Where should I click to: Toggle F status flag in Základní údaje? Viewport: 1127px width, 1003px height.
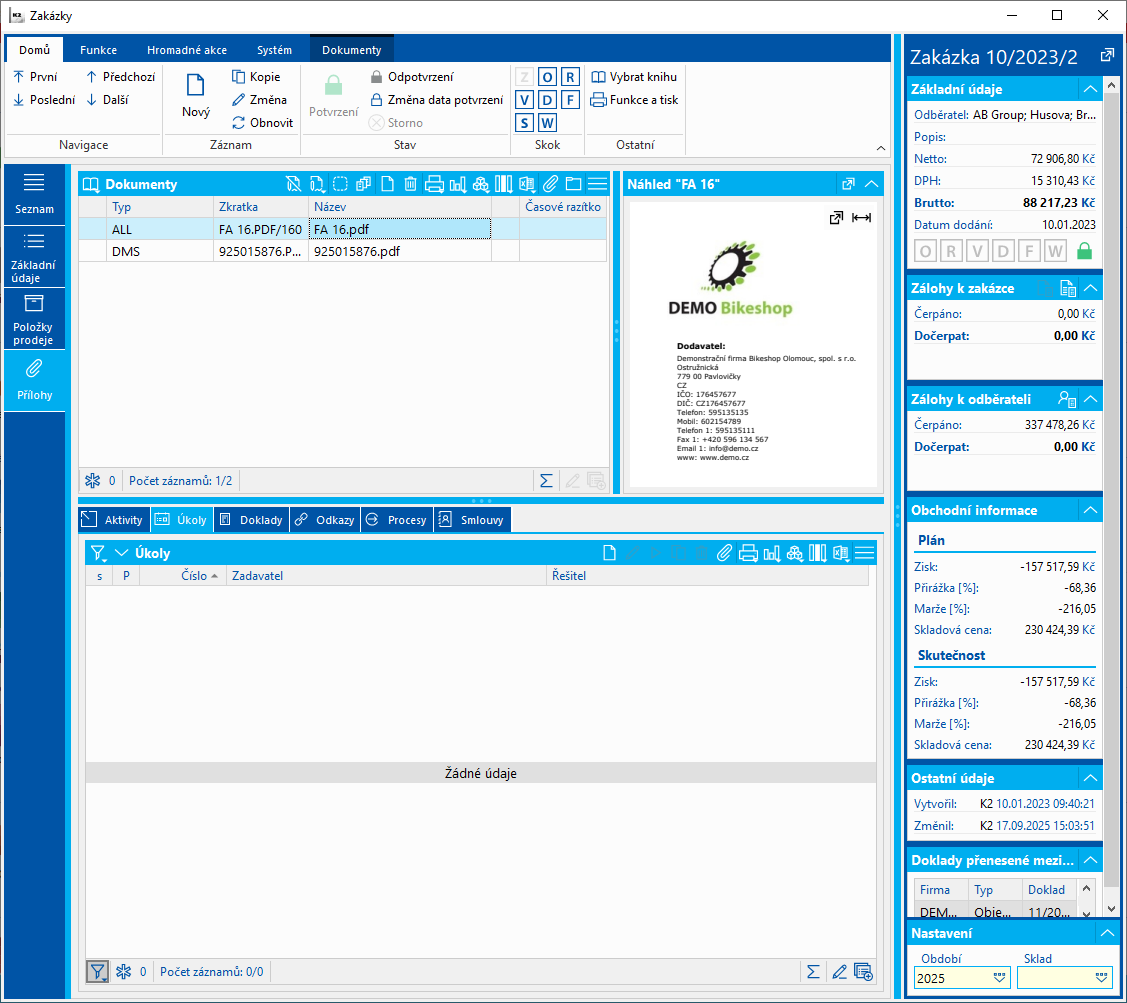tap(1029, 252)
